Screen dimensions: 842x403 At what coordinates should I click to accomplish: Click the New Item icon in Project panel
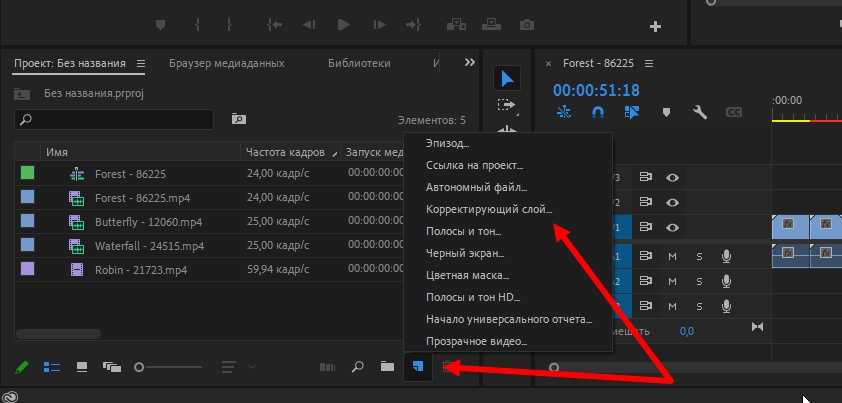click(x=417, y=367)
